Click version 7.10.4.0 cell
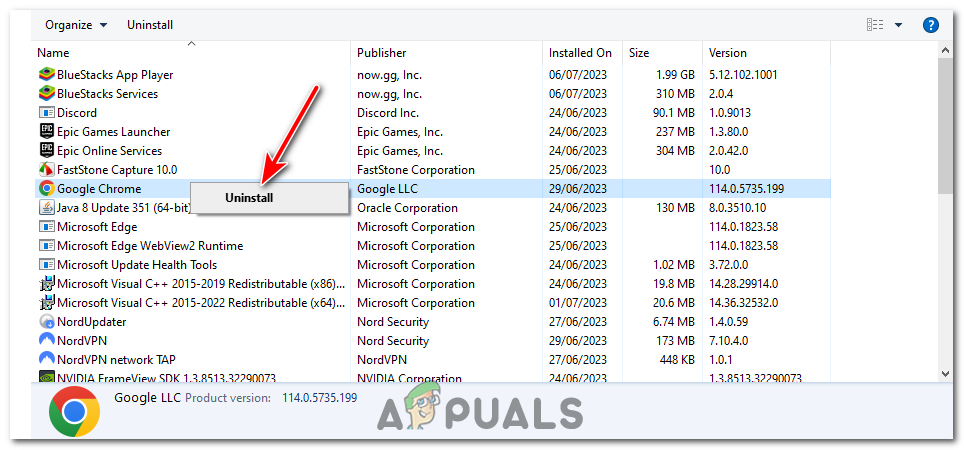964x450 pixels. point(727,341)
